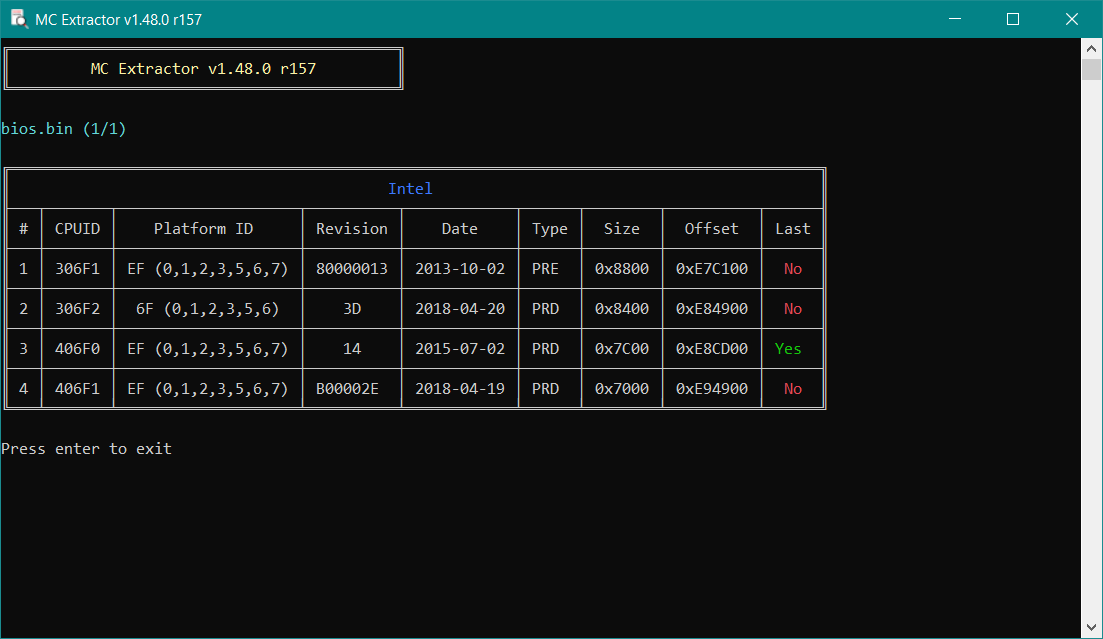This screenshot has height=639, width=1103.
Task: Click the title bar text 'MC Extractor v1.48.0 r157'
Action: coord(118,20)
